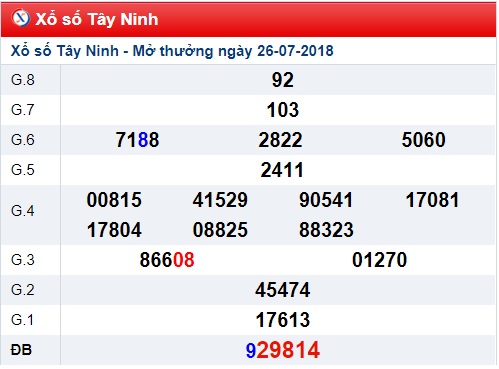
Task: Select the G.7 prize number 103
Action: tap(283, 110)
